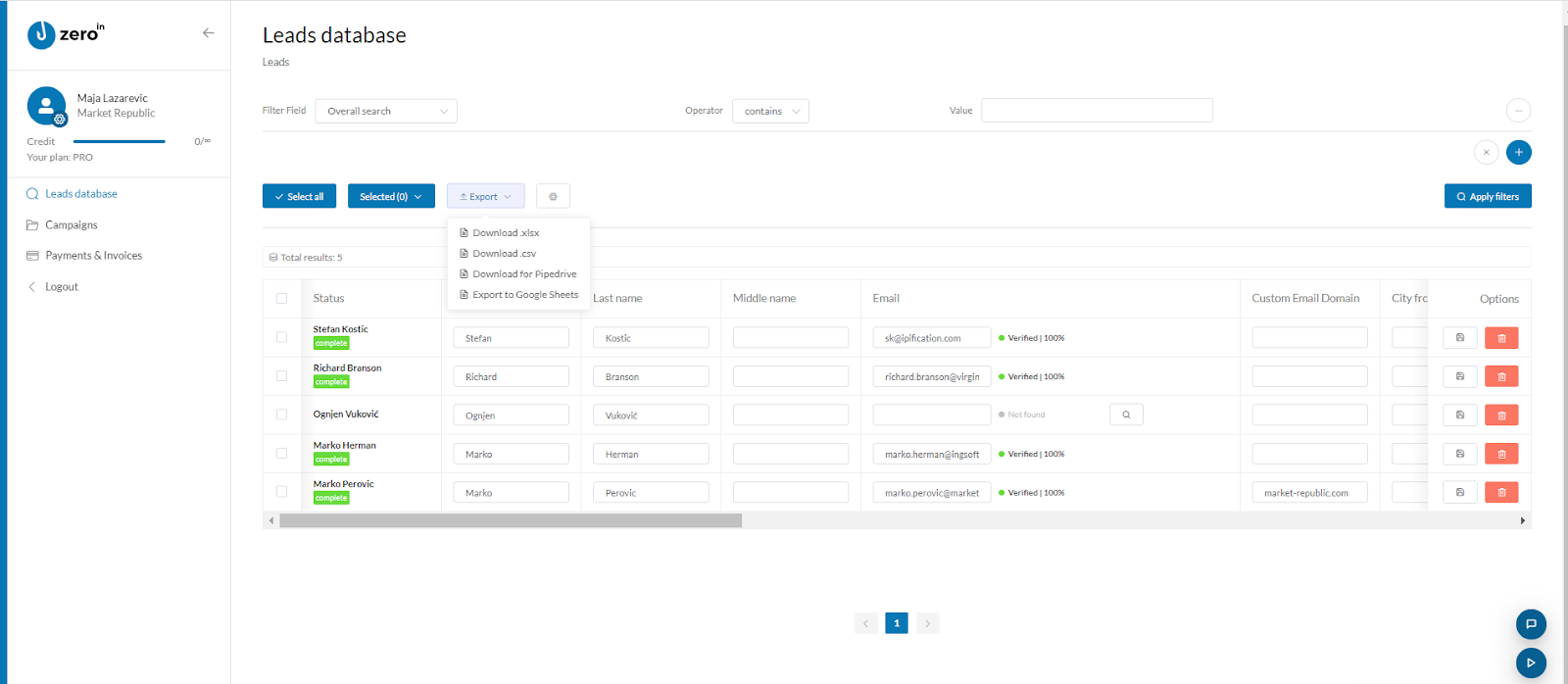Log out via sidebar Logout
This screenshot has height=684, width=1568.
(62, 287)
